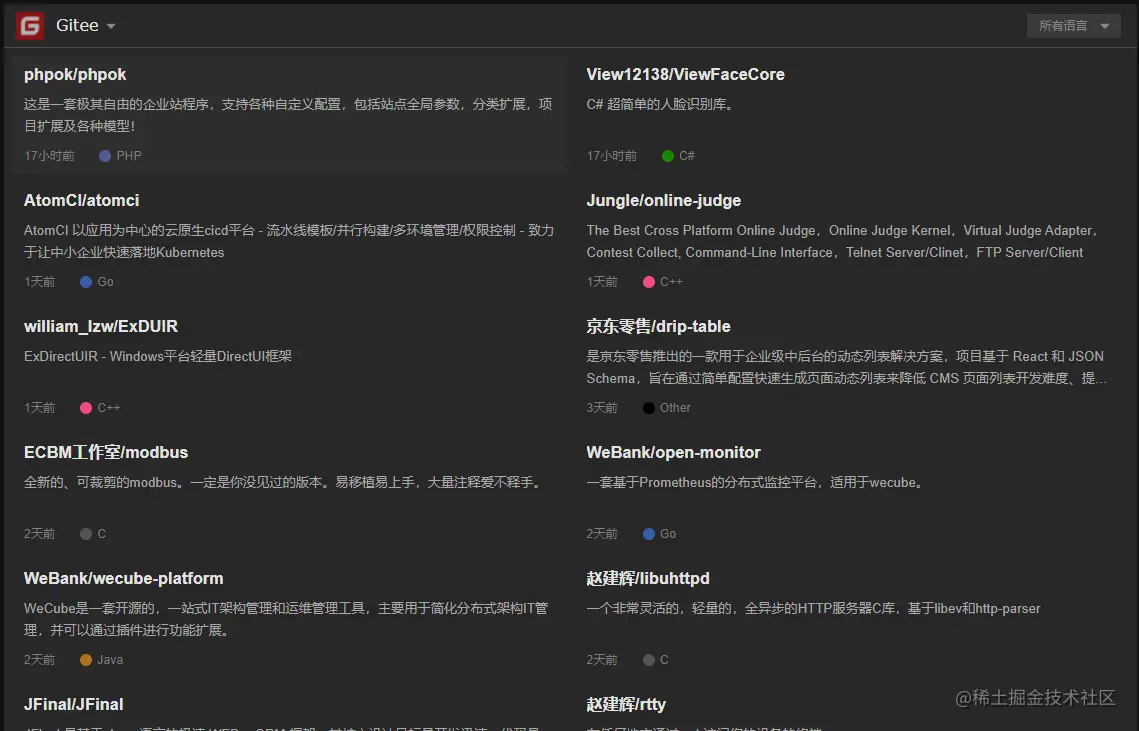Click the blue Go dot for open-monitor
The height and width of the screenshot is (731, 1139).
[x=649, y=534]
